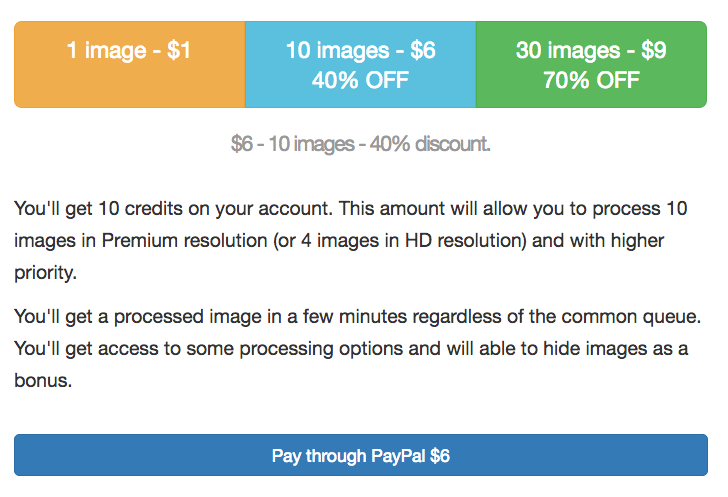Click the "70% OFF" label on green tile
This screenshot has height=497, width=728.
pos(591,80)
